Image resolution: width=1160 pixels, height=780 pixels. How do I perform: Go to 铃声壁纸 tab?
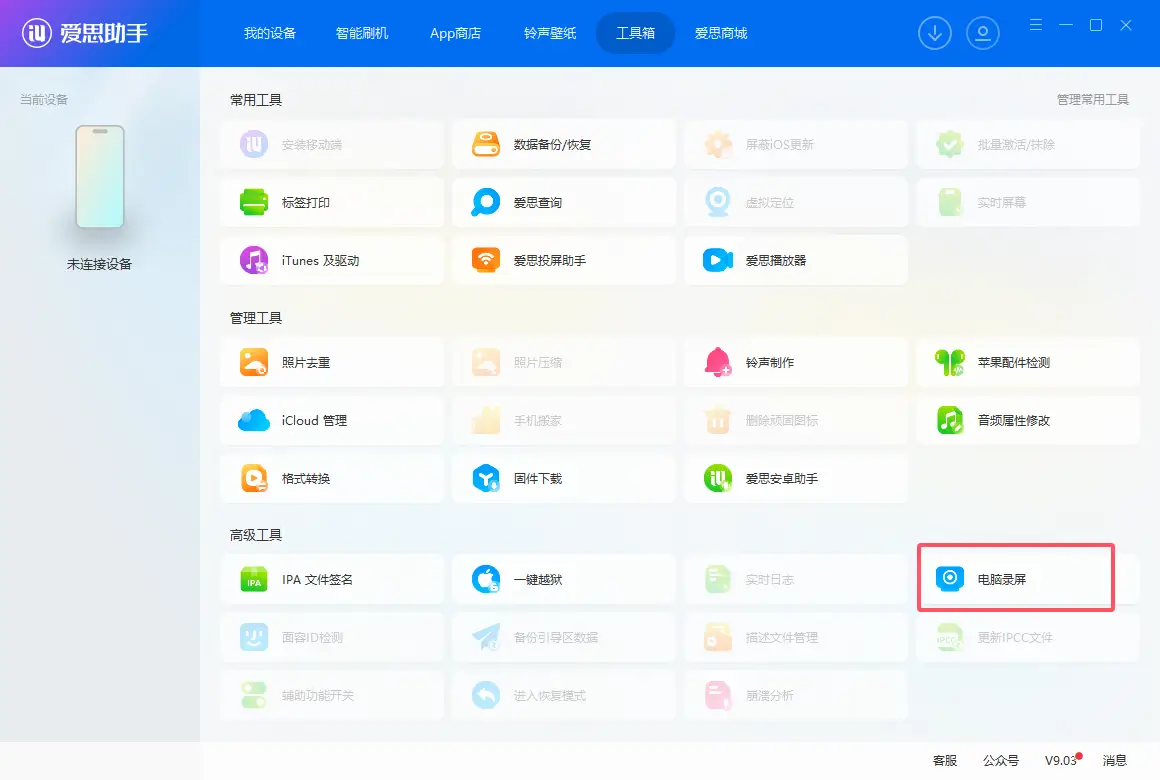coord(550,33)
